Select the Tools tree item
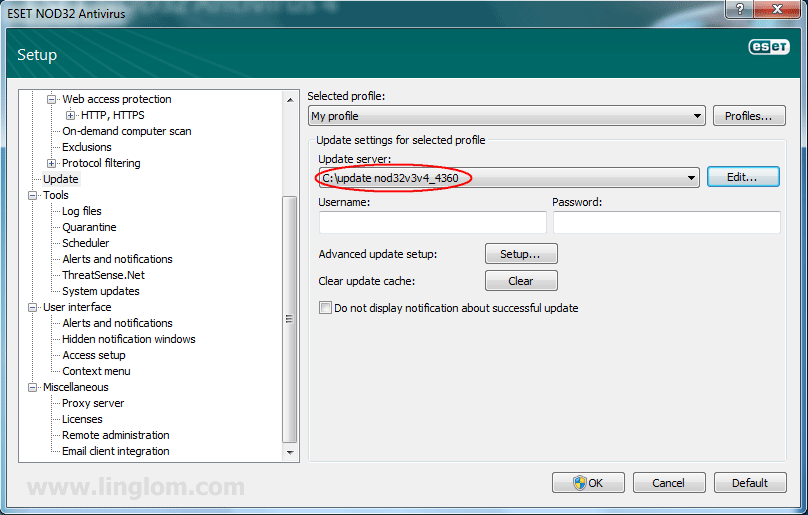 (x=56, y=195)
